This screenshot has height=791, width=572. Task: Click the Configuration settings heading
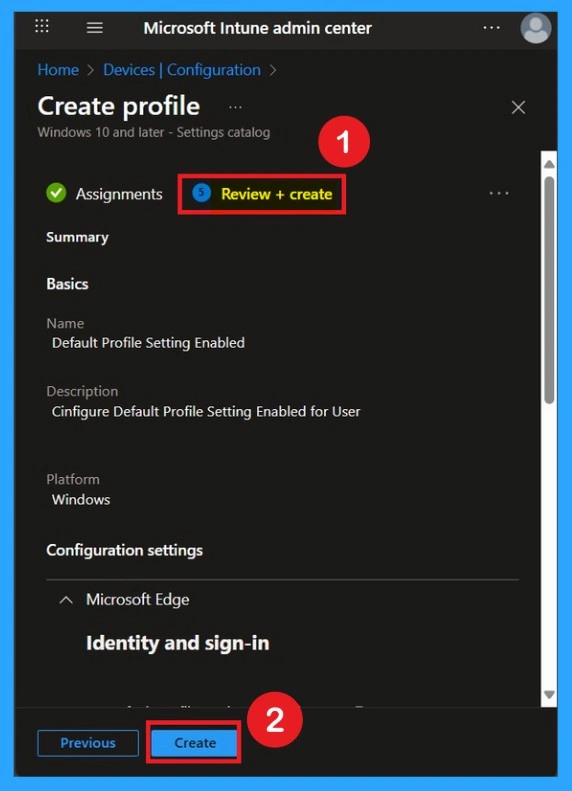pyautogui.click(x=125, y=550)
